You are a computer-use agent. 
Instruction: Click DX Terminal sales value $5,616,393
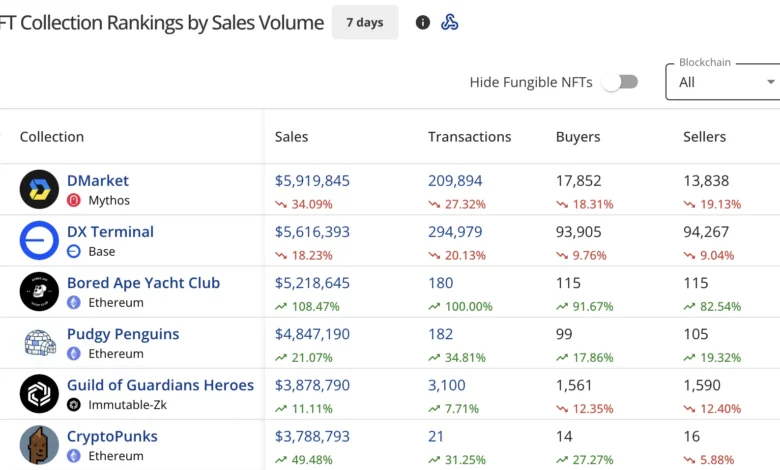coord(312,232)
